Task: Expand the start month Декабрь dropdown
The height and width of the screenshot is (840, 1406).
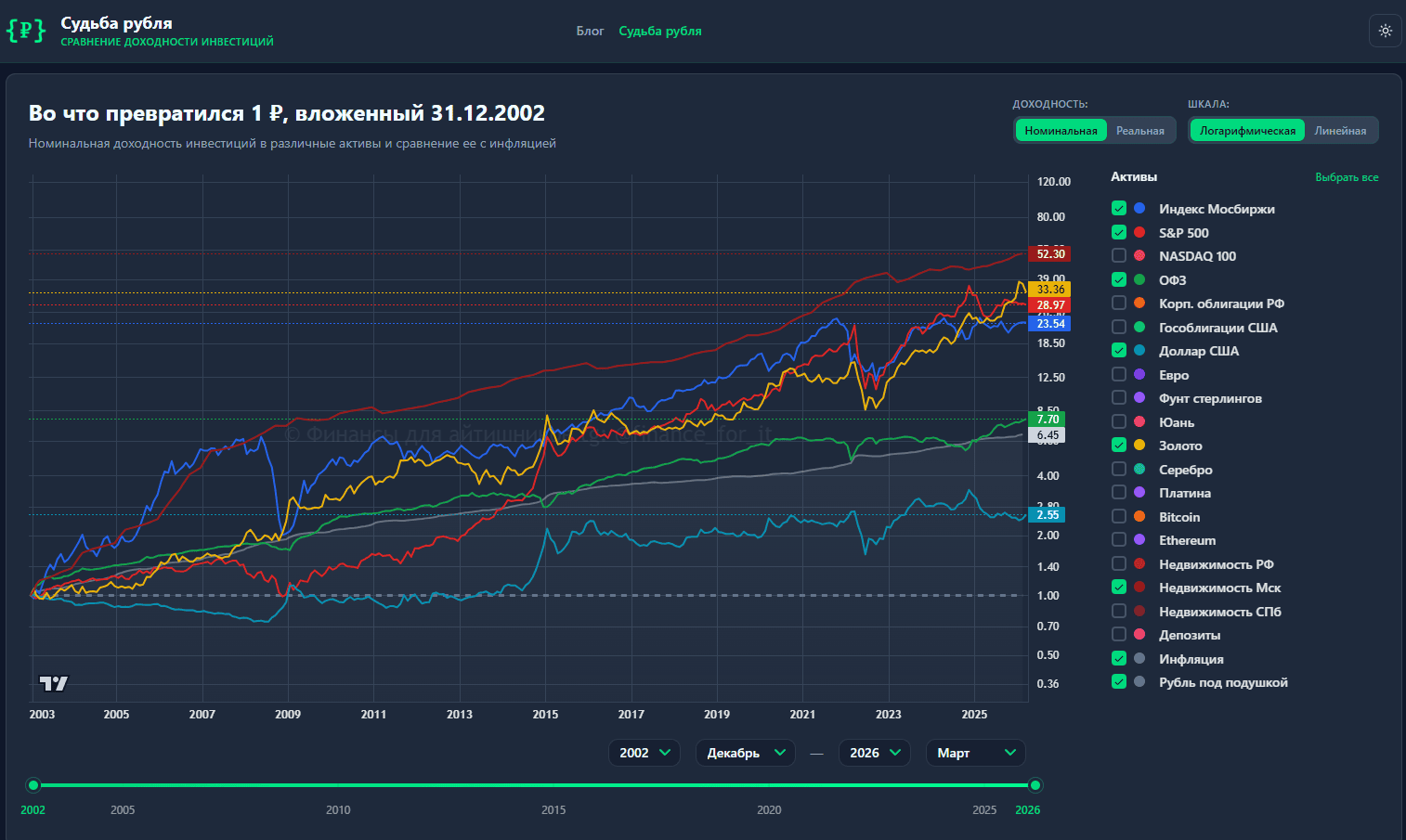Action: [x=746, y=753]
